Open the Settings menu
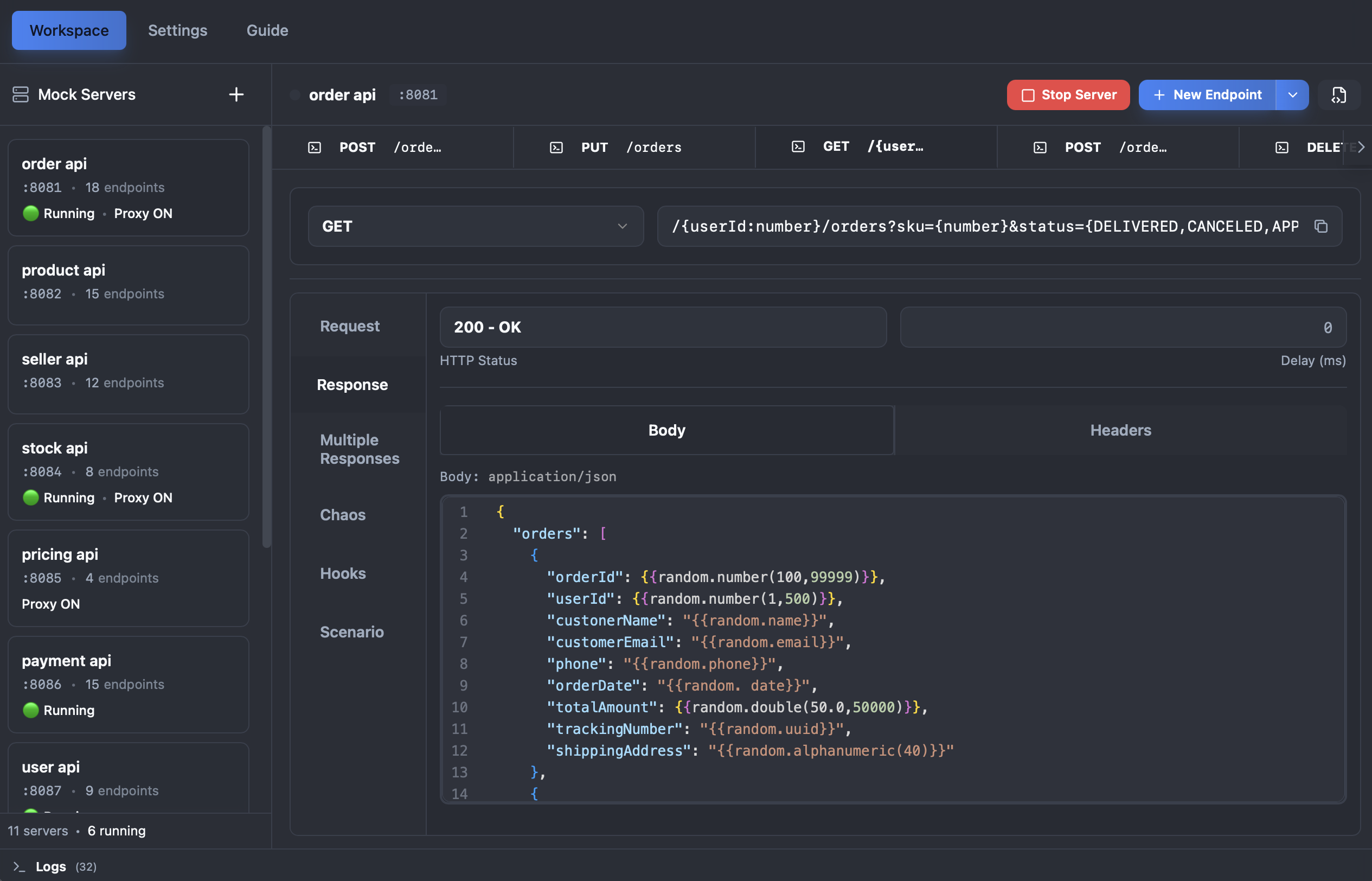This screenshot has width=1372, height=881. click(177, 30)
